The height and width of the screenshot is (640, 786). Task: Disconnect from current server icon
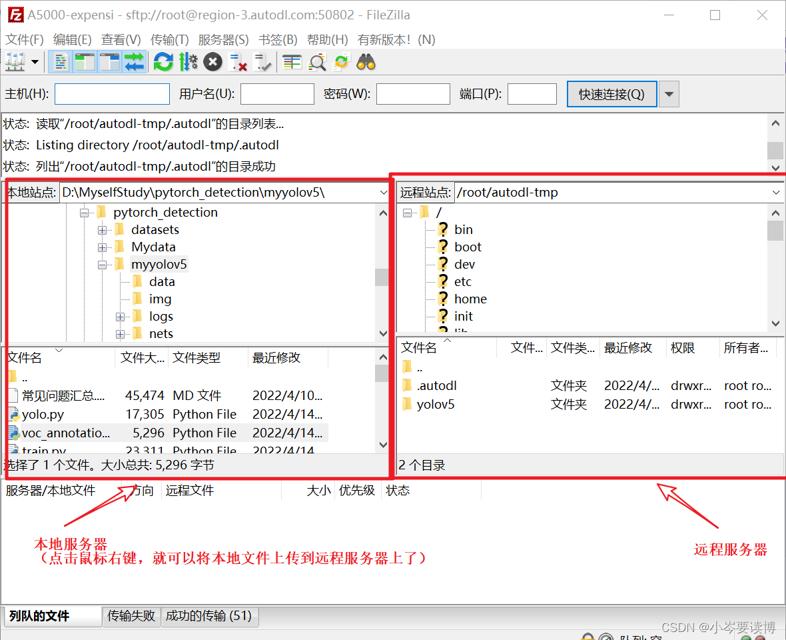(x=238, y=63)
